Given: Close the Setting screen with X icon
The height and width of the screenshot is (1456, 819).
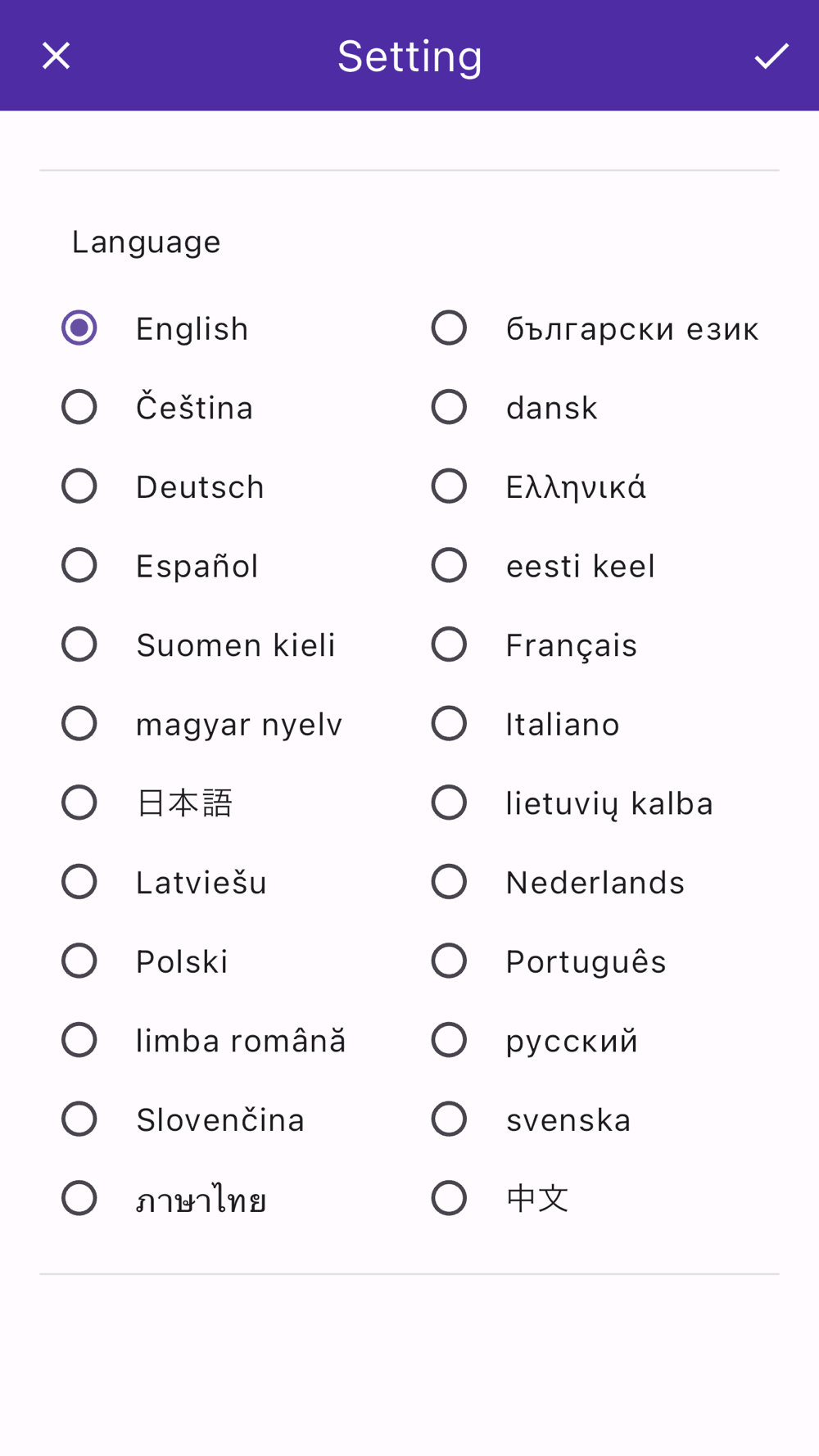Looking at the screenshot, I should 56,56.
